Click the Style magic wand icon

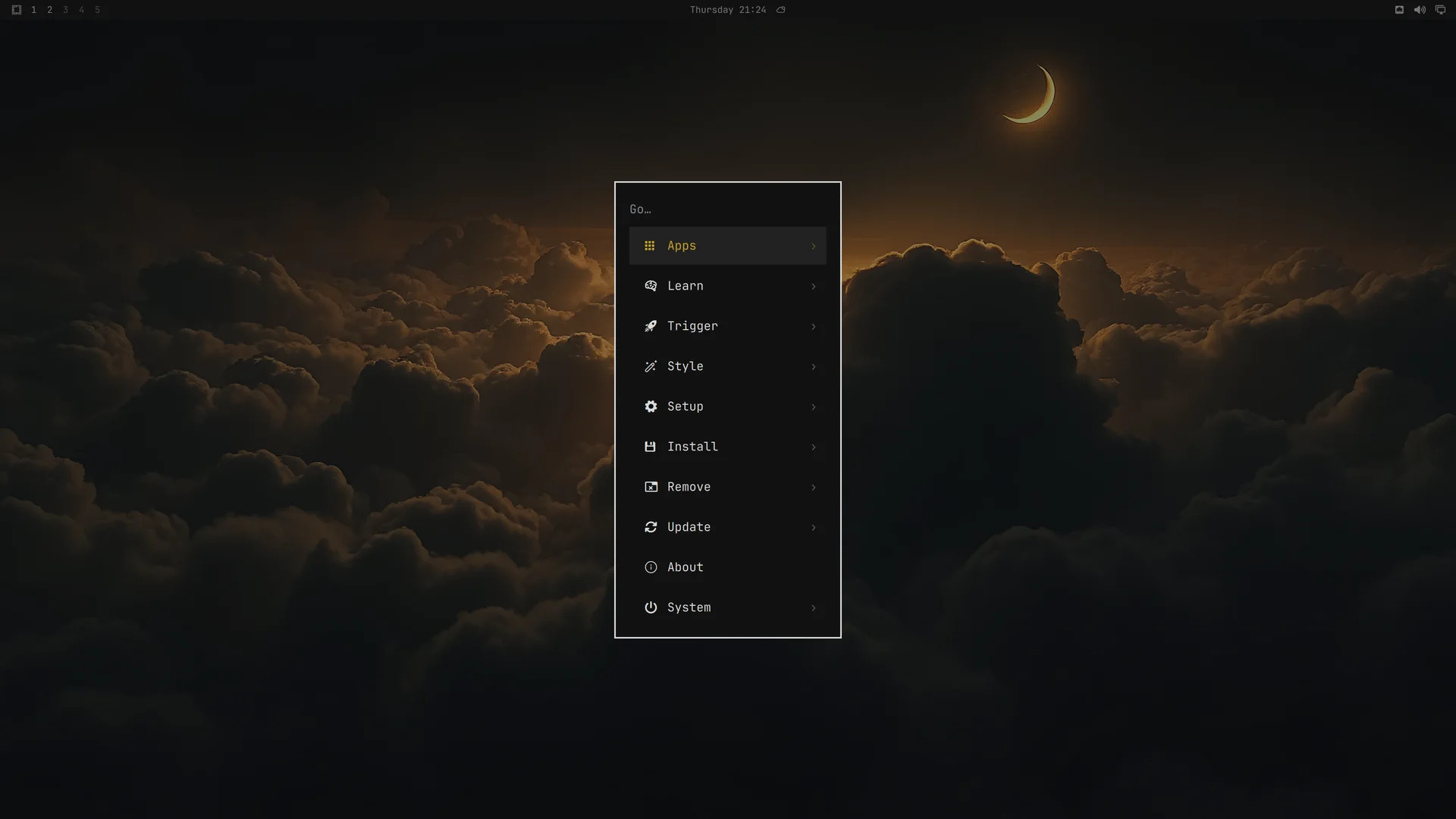point(651,366)
